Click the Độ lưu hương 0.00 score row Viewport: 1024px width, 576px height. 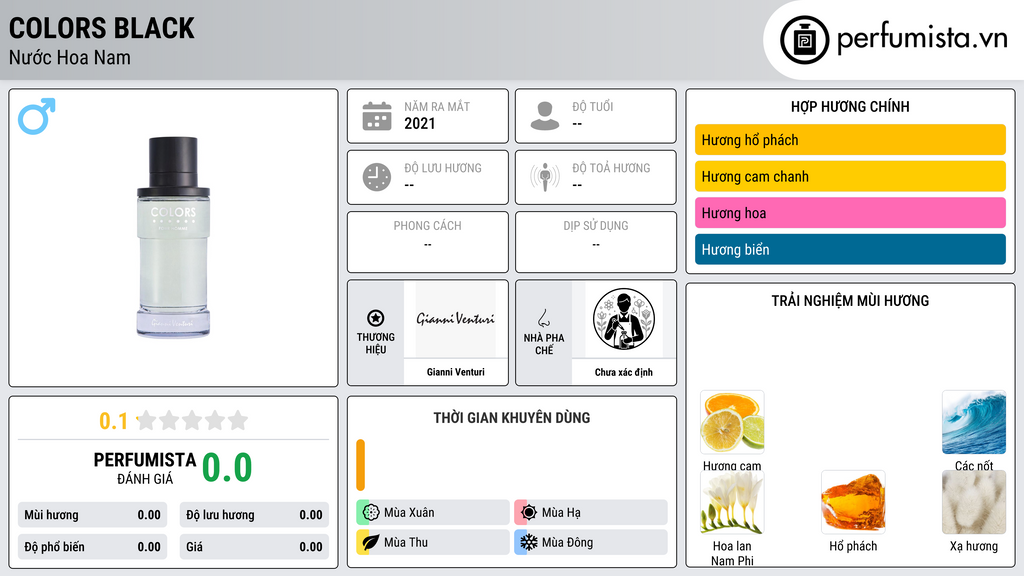click(254, 515)
